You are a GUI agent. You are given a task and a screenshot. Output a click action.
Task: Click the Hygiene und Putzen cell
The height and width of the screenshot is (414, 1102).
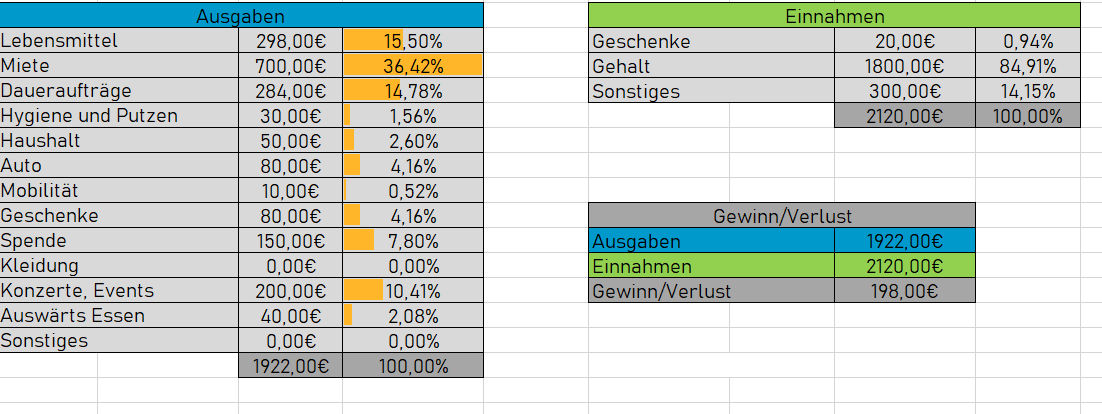[x=119, y=116]
